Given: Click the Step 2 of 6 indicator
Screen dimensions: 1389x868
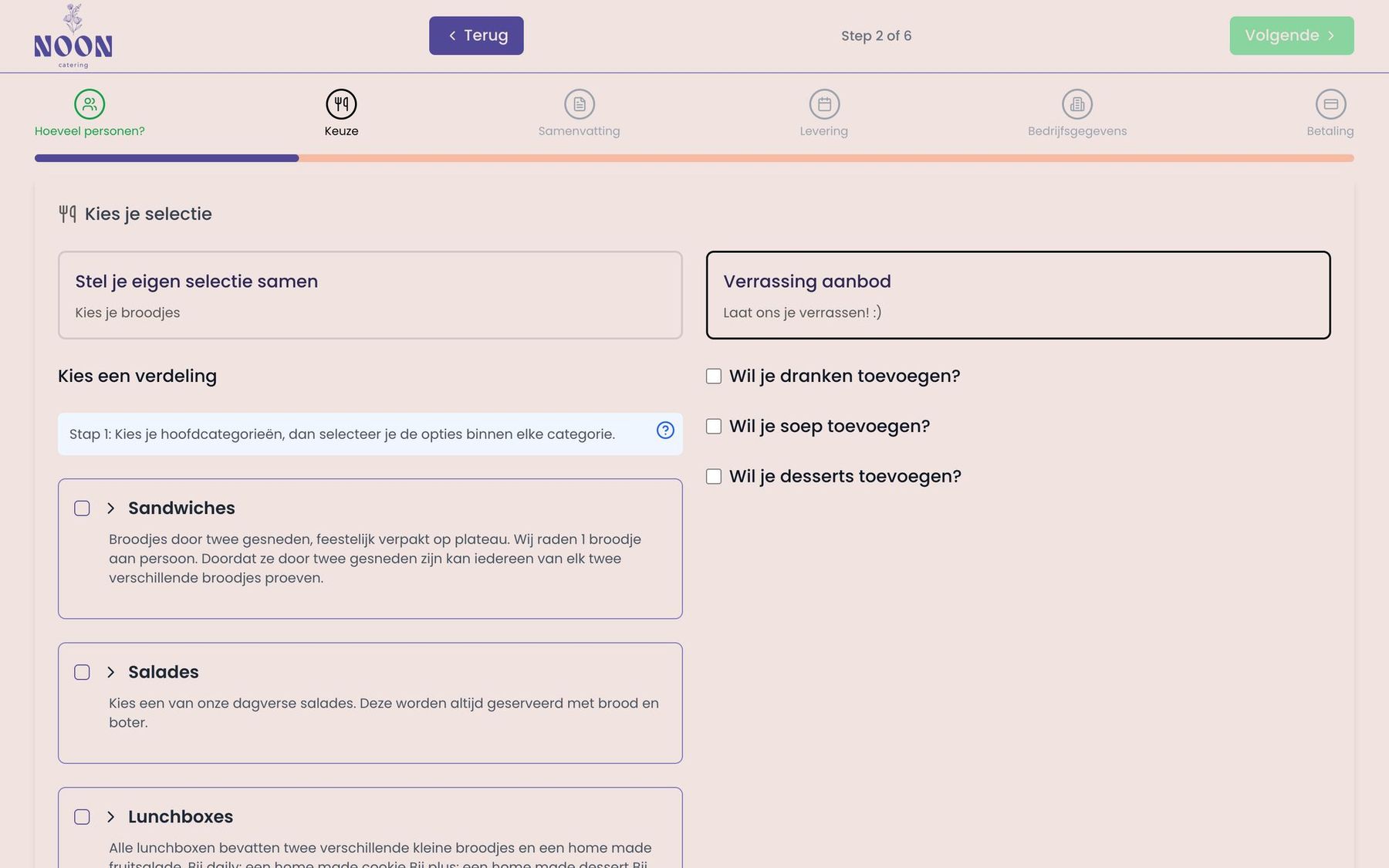Looking at the screenshot, I should (877, 35).
